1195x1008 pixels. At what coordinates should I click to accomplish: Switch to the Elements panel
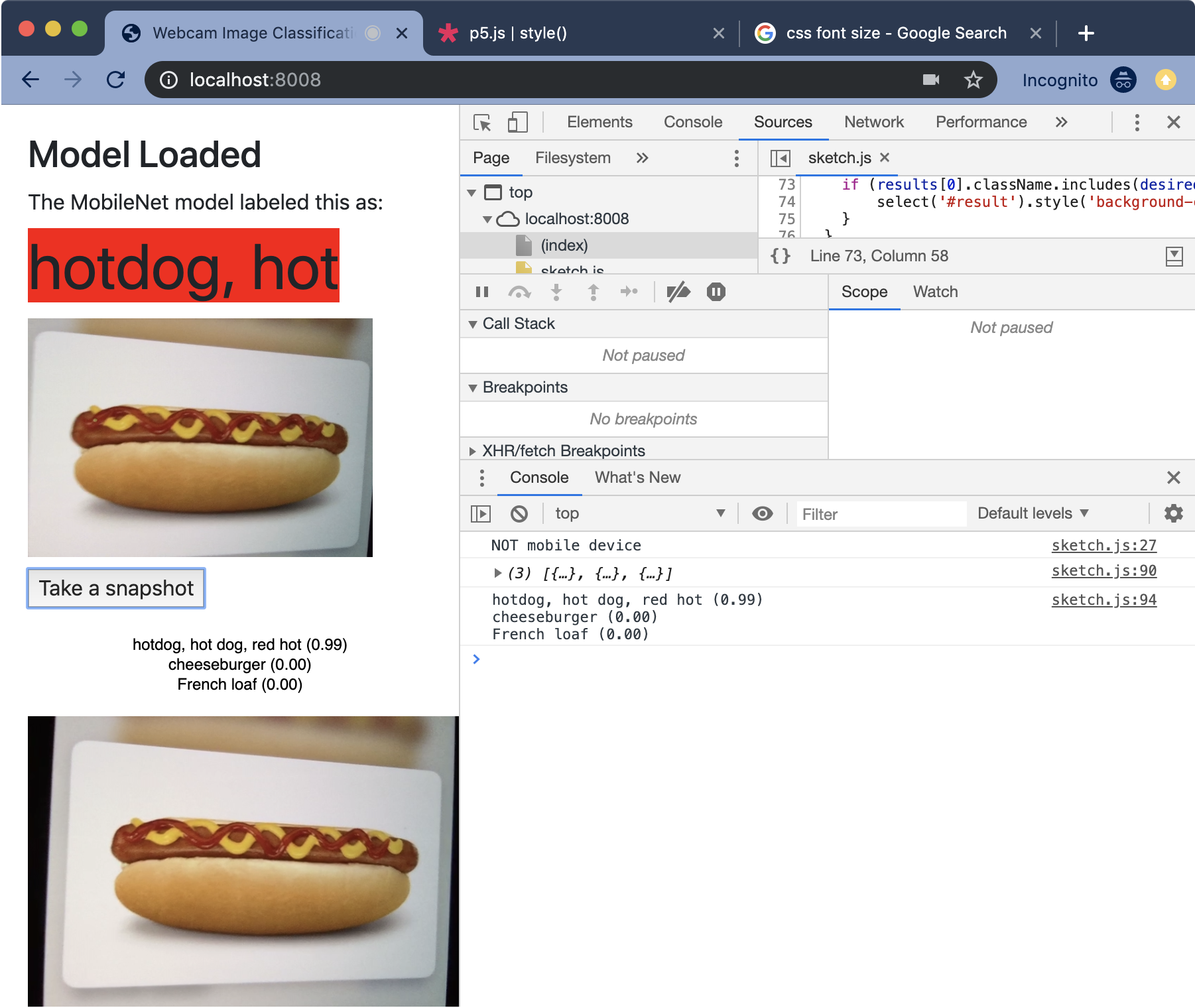[x=599, y=122]
